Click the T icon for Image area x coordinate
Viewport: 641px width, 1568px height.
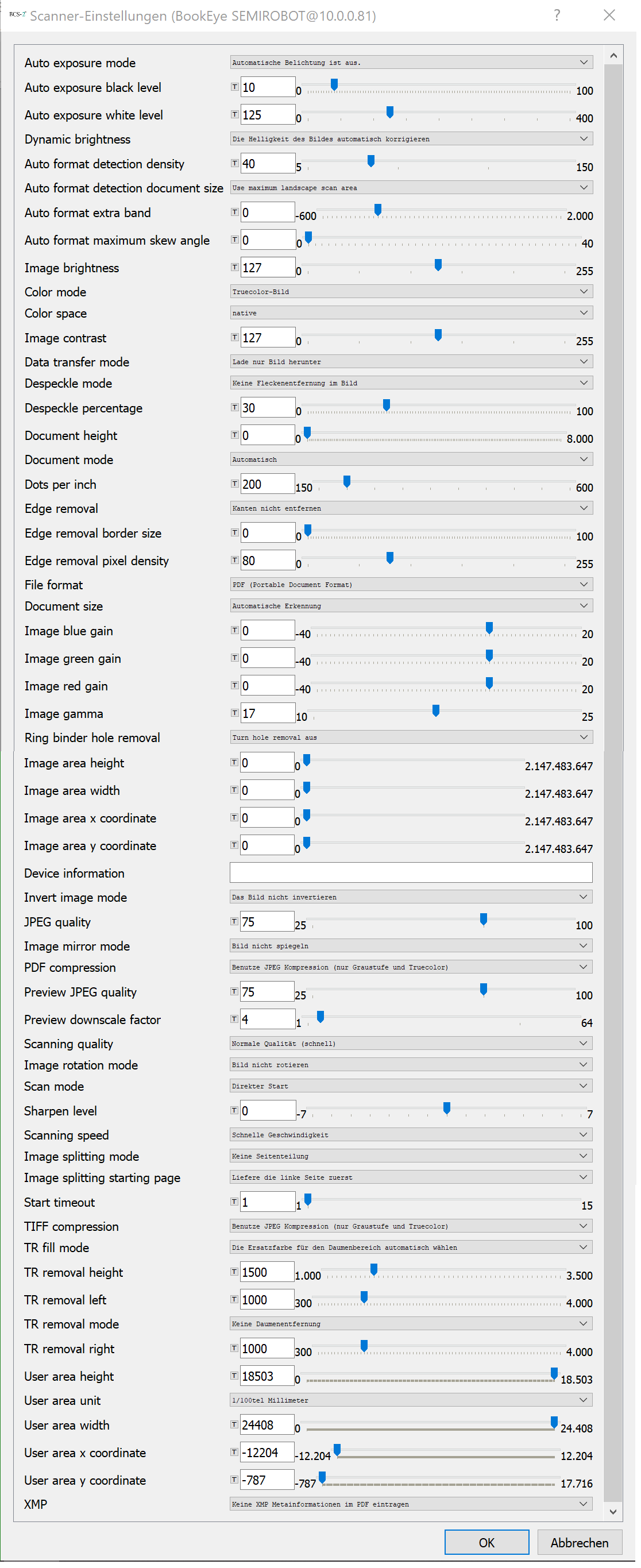point(234,817)
